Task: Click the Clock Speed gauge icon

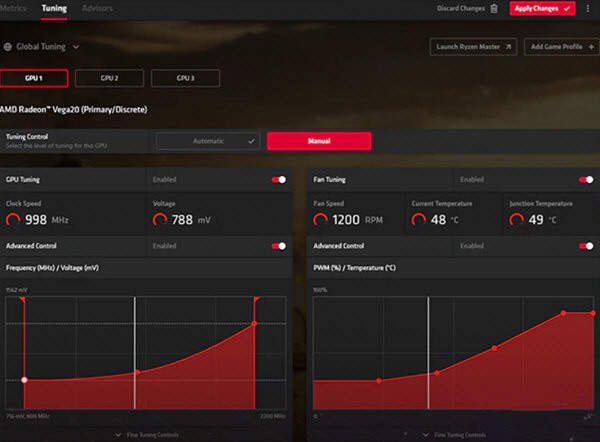Action: pyautogui.click(x=13, y=220)
